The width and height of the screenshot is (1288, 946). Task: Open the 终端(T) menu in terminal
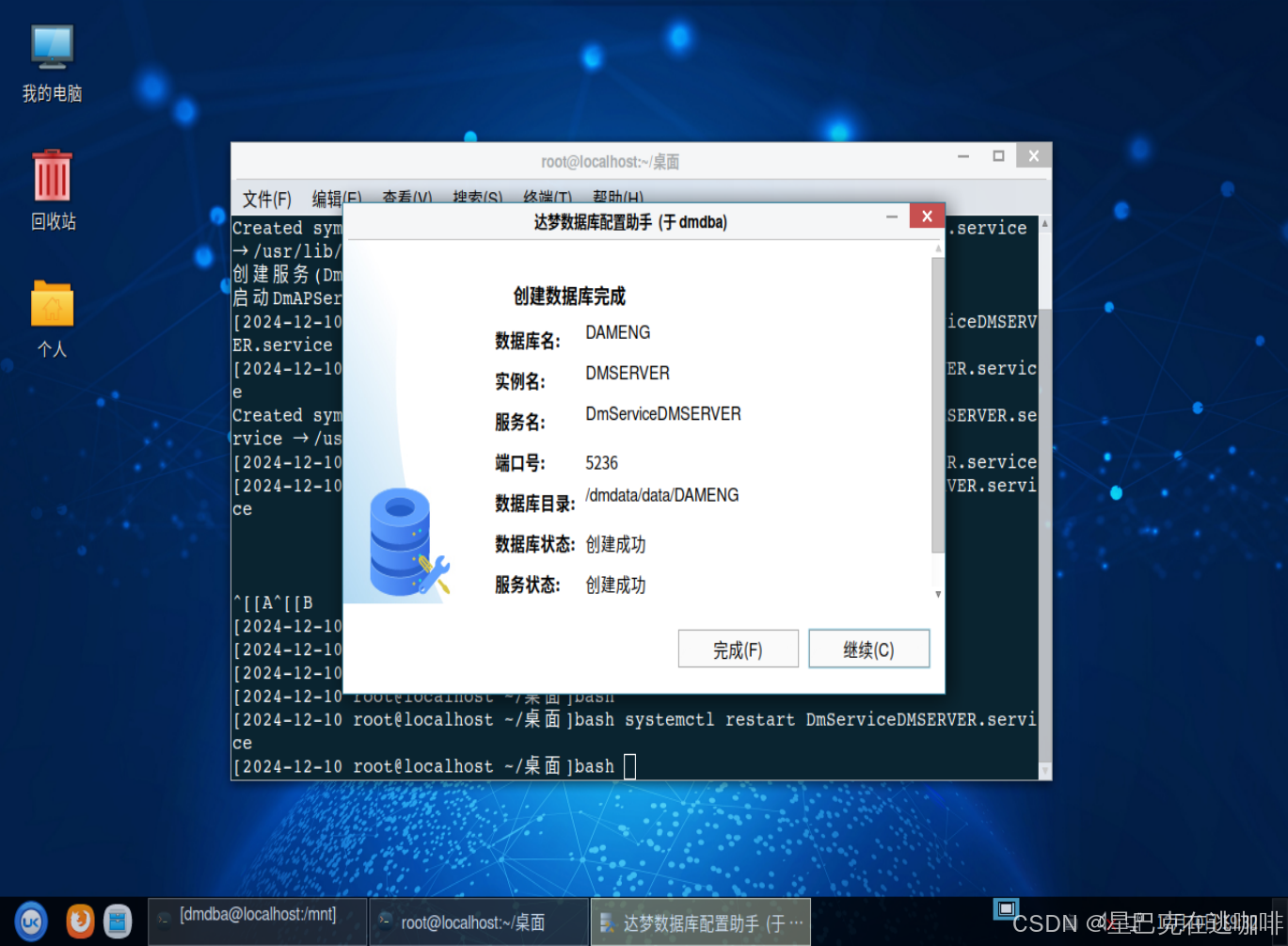[547, 199]
